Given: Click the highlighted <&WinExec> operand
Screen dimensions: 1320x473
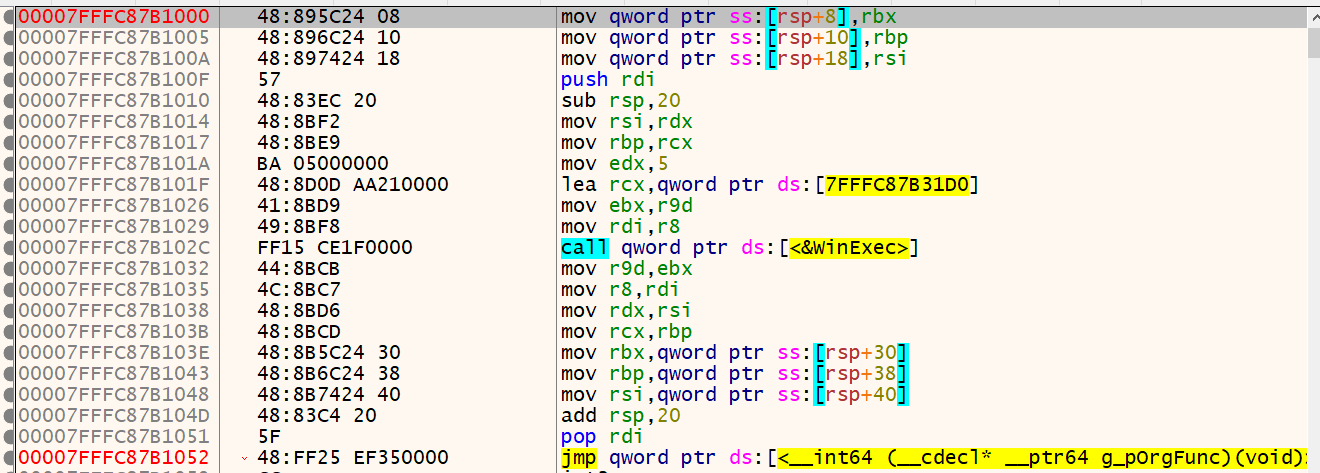Looking at the screenshot, I should (850, 248).
